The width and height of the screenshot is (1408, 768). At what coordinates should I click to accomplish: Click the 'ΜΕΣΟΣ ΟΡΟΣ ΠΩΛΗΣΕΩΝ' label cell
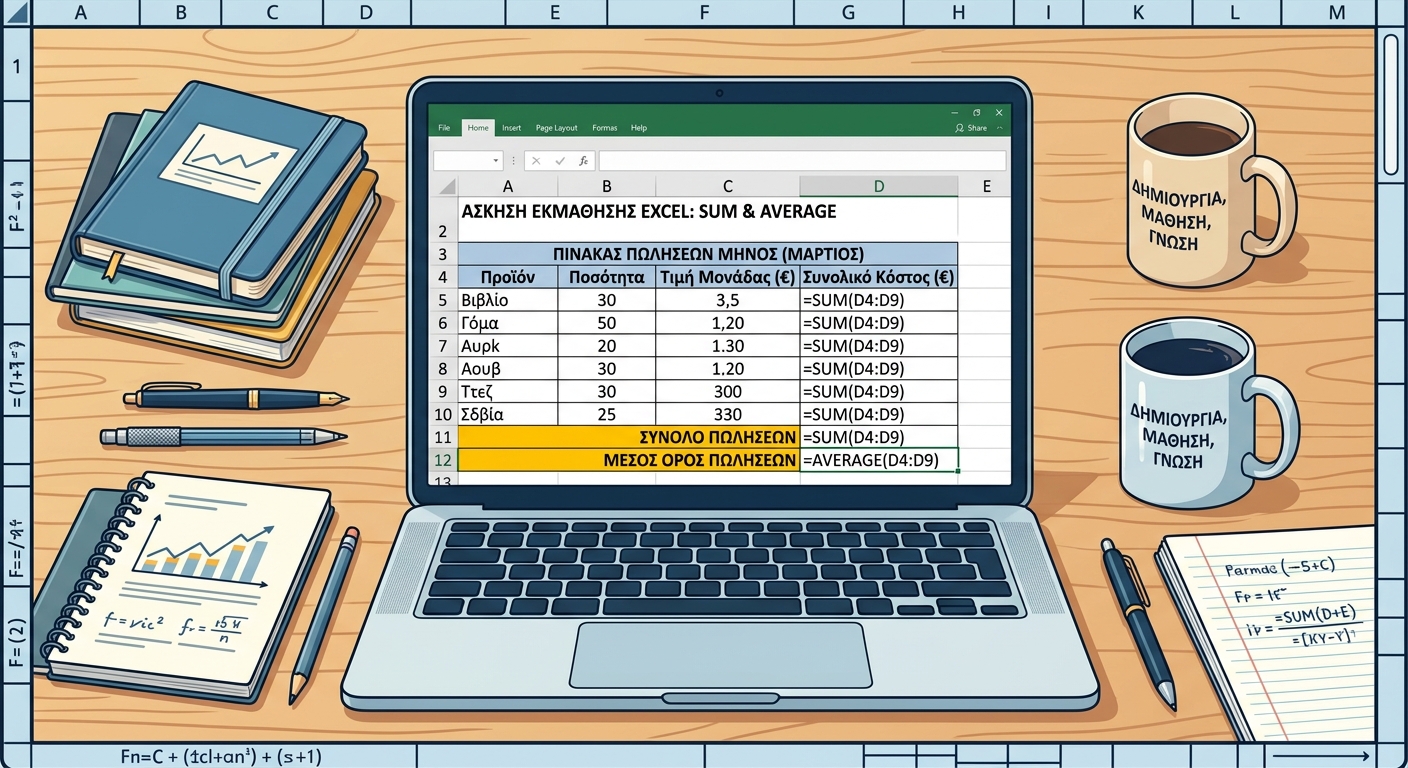pos(629,460)
